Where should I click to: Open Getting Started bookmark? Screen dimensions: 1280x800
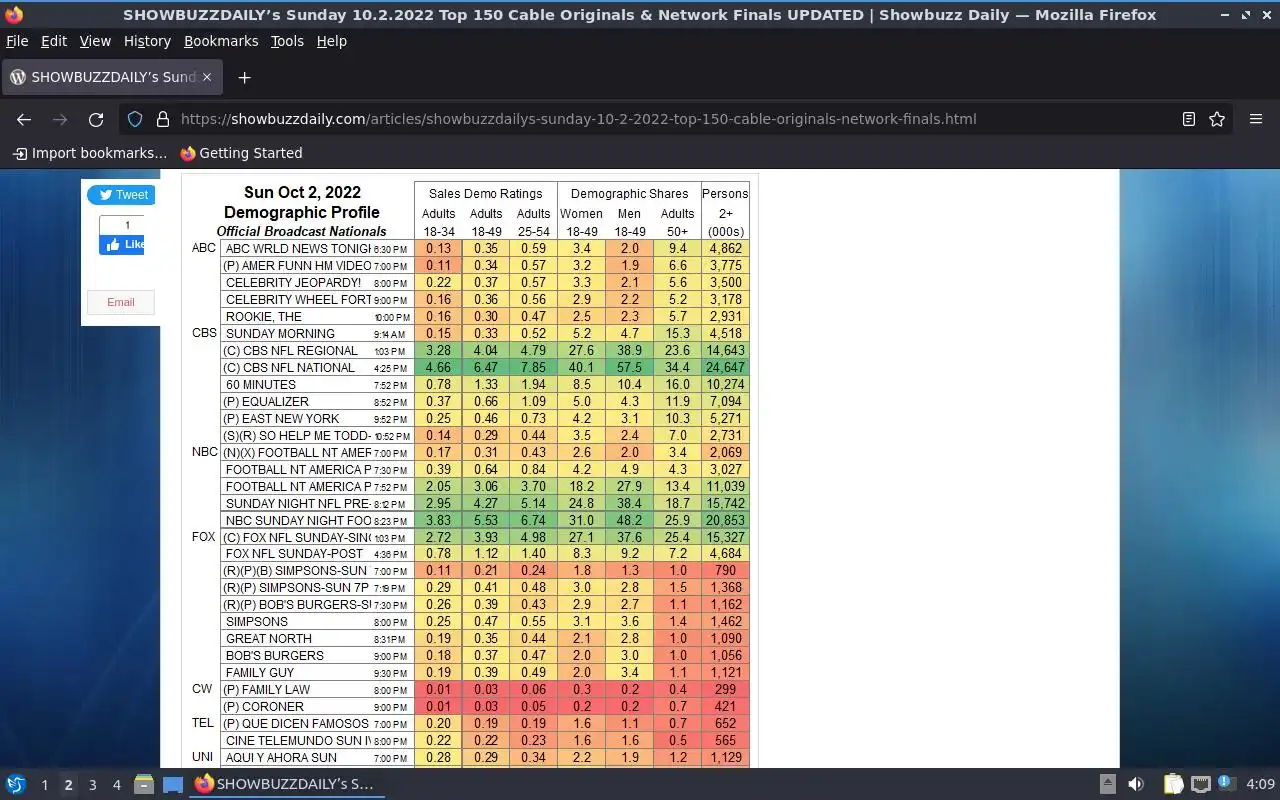pyautogui.click(x=241, y=153)
